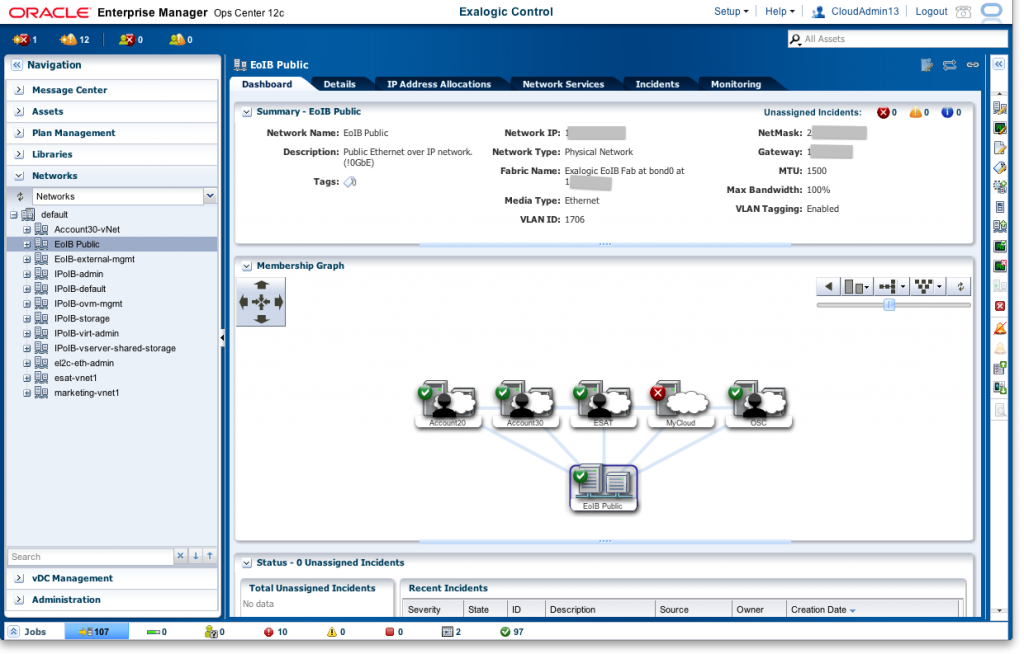Click the chain link icon in header
The width and height of the screenshot is (1024, 654).
972,65
